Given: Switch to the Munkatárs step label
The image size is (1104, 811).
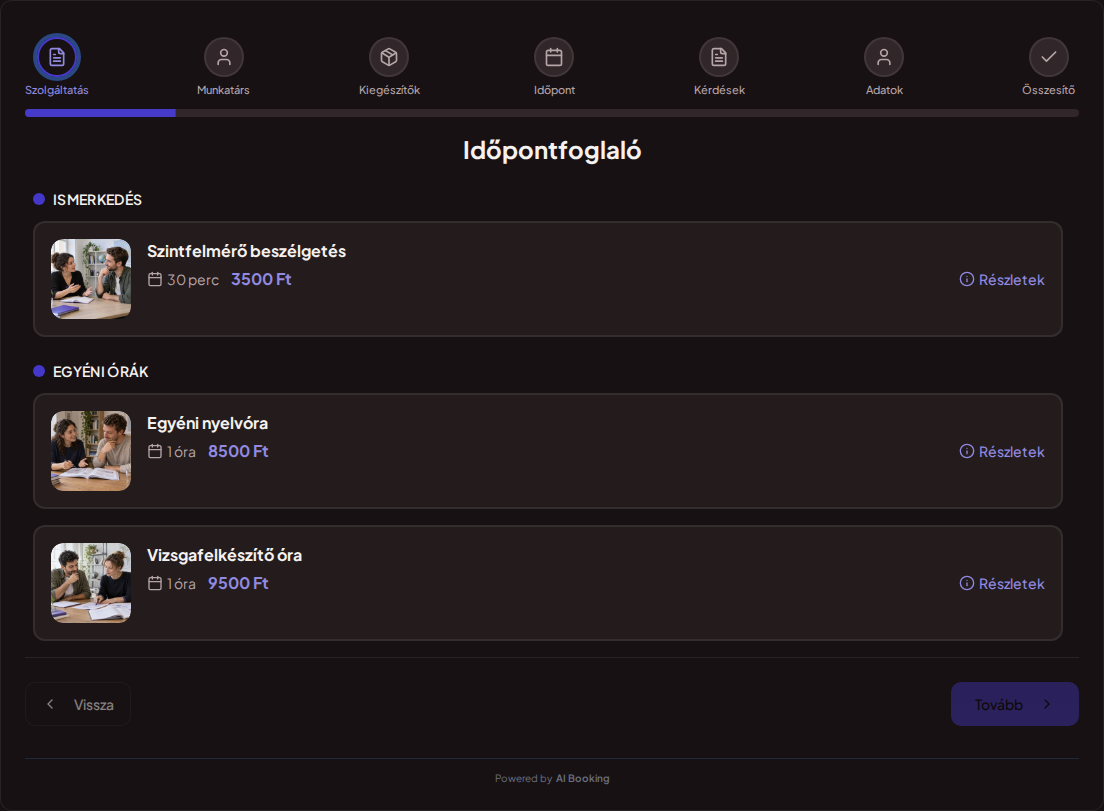Looking at the screenshot, I should (223, 90).
